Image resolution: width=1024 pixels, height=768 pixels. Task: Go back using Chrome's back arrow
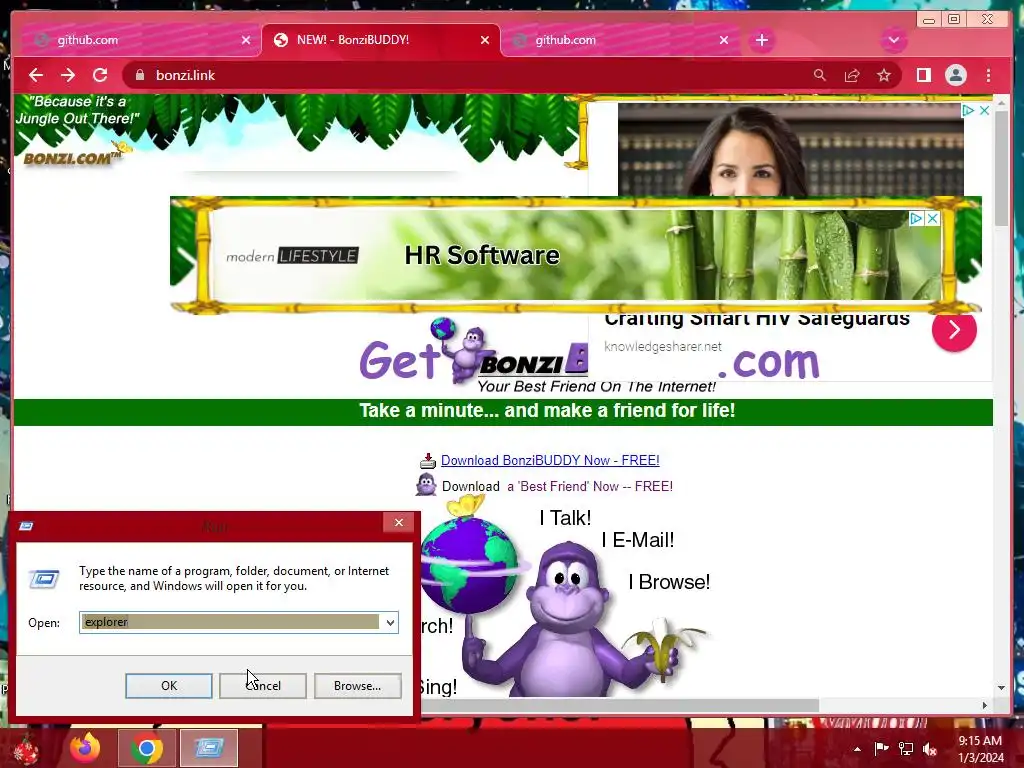coord(36,75)
